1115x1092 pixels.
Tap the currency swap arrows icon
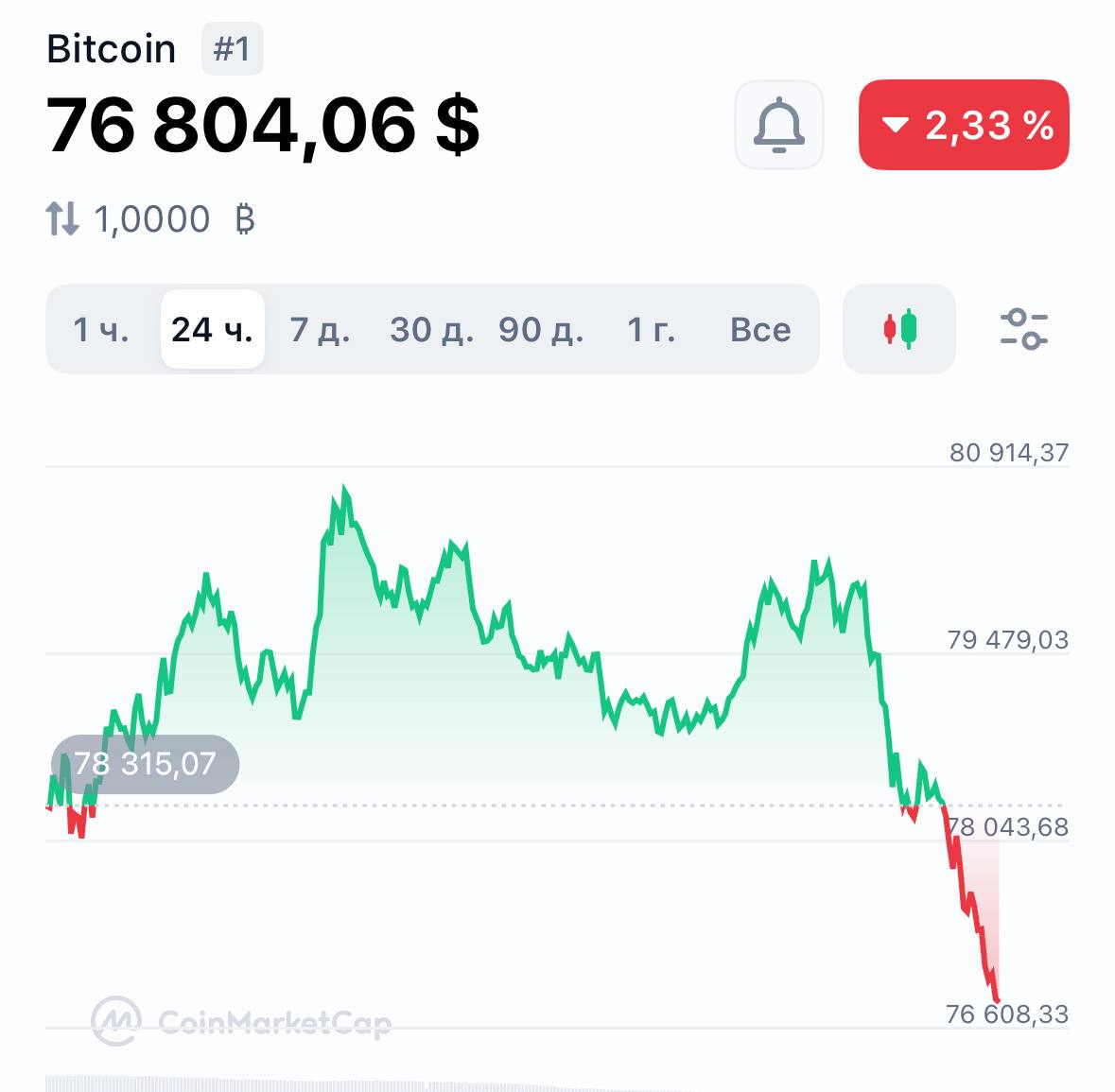click(62, 219)
